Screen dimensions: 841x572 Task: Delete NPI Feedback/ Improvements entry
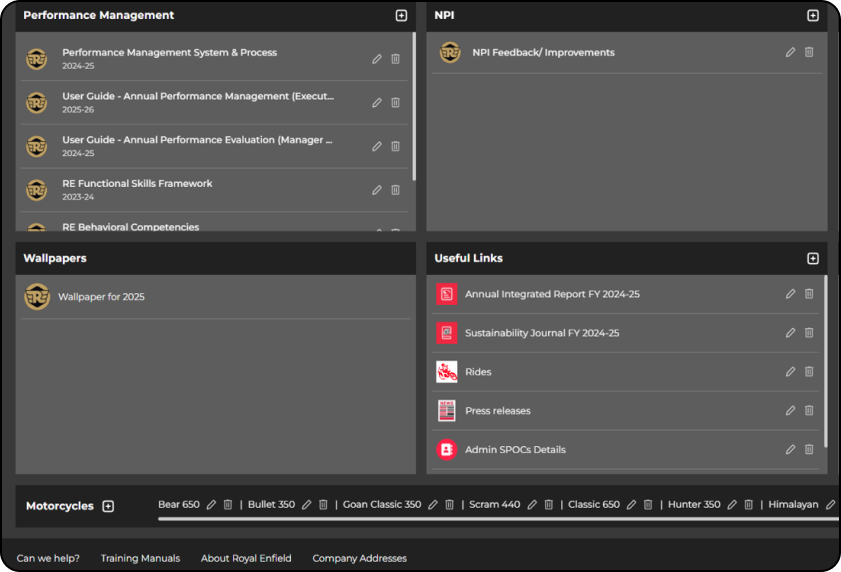(x=809, y=52)
